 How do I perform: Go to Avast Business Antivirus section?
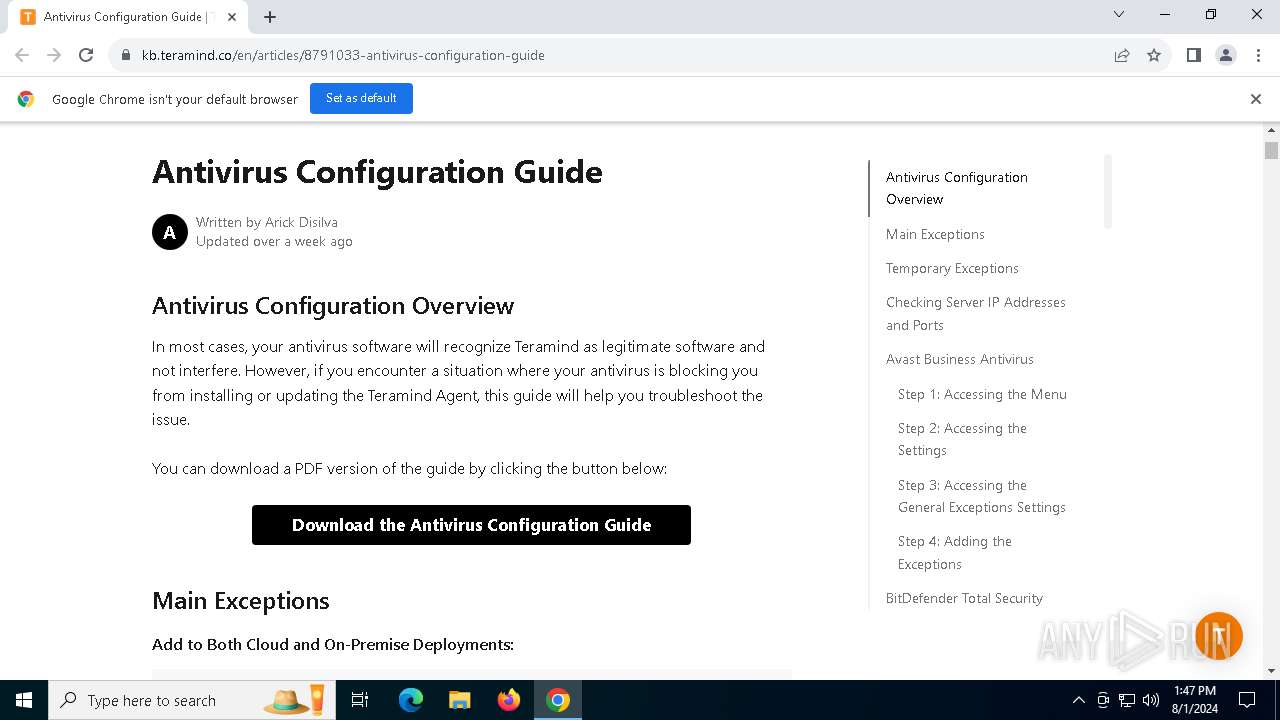[960, 359]
